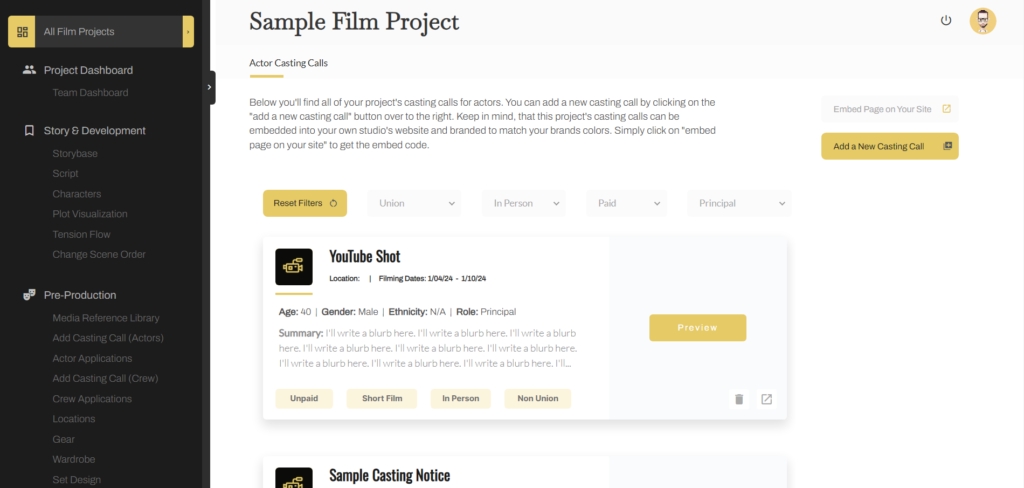Click the Project Dashboard people icon

[30, 70]
